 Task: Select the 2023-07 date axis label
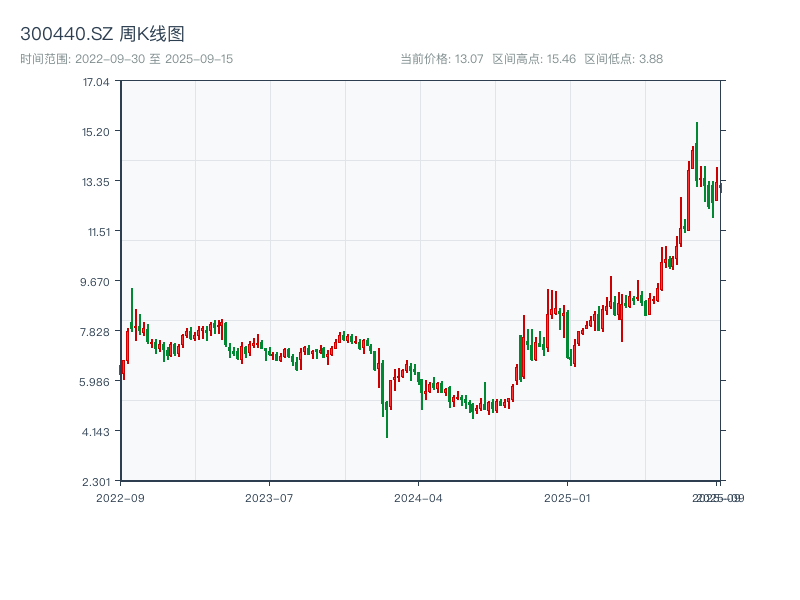point(270,497)
